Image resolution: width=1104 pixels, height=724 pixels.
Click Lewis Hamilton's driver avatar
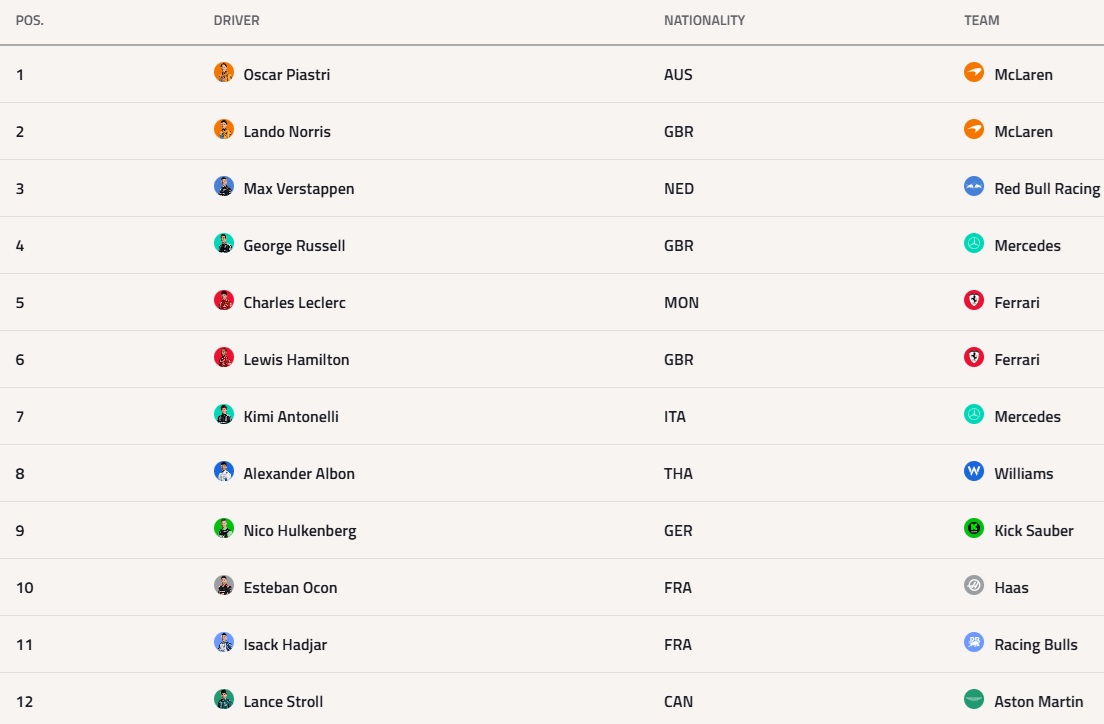224,358
